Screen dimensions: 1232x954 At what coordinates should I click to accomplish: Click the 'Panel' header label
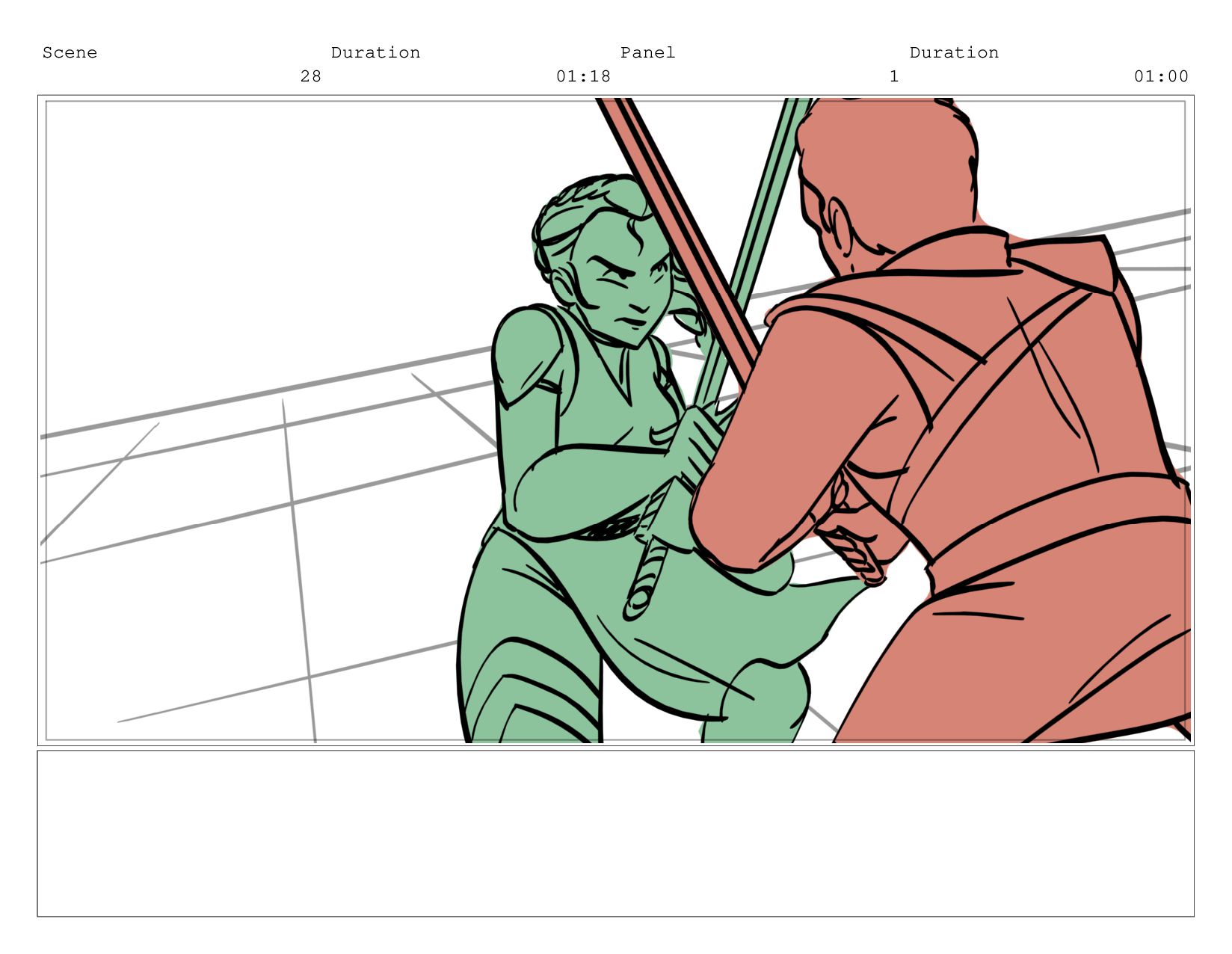tap(647, 52)
